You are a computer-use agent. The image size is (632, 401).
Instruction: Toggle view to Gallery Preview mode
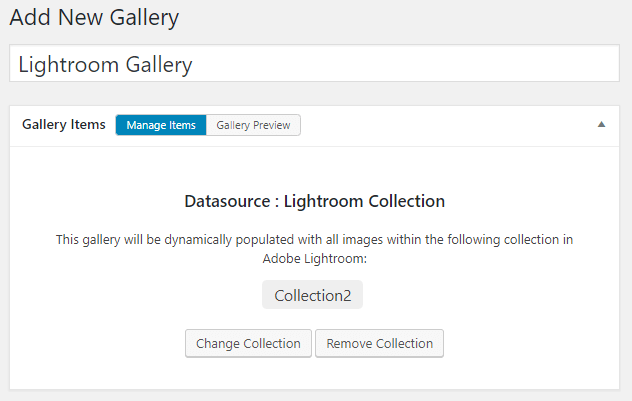click(253, 125)
